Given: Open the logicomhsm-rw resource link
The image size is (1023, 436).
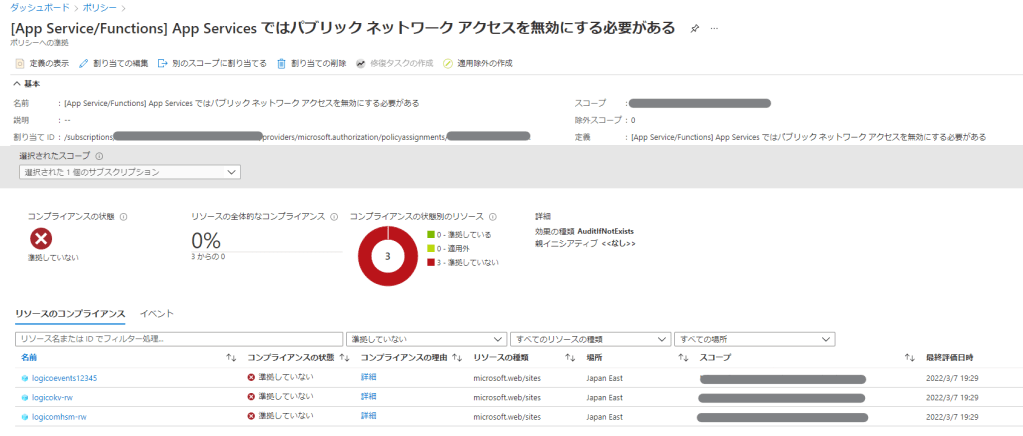Looking at the screenshot, I should (60, 416).
